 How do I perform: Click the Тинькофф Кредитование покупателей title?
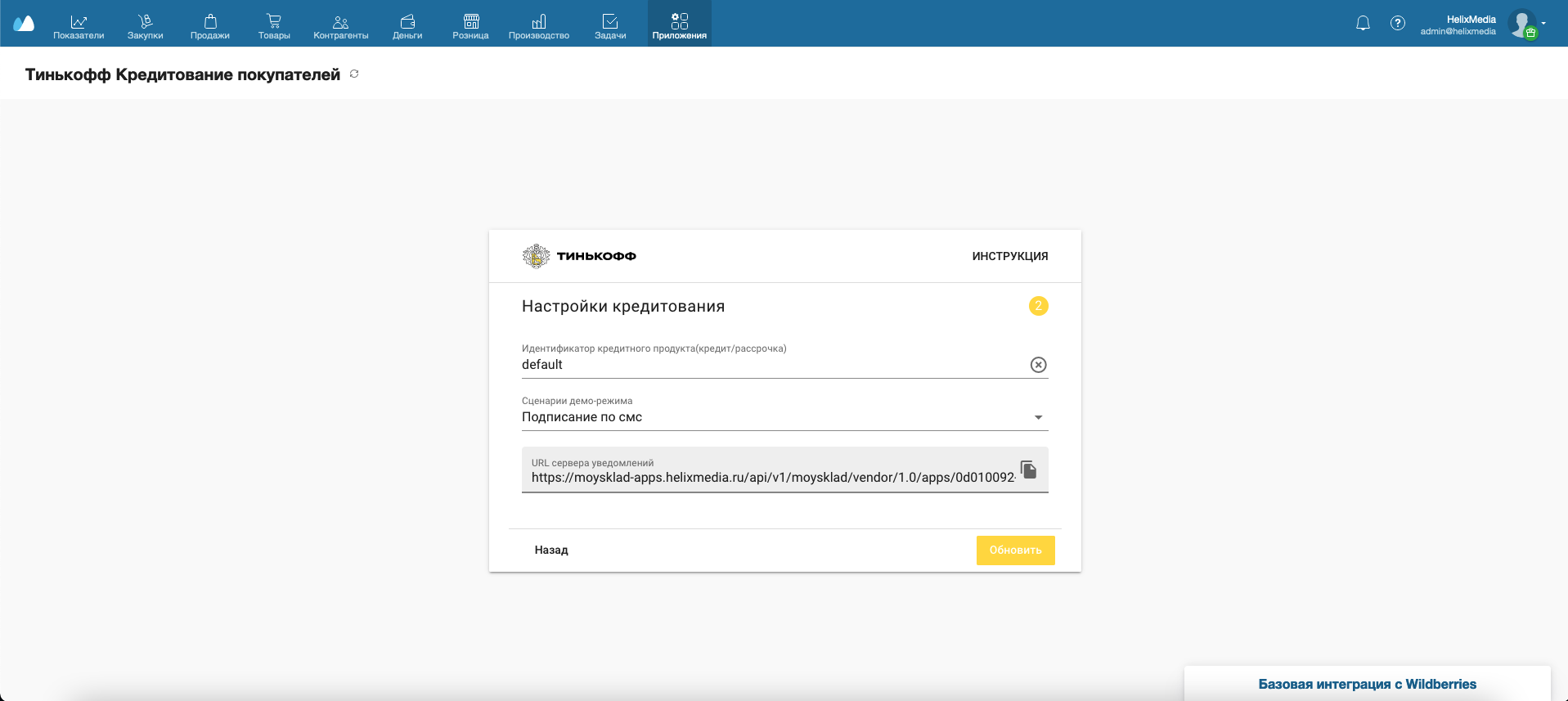182,74
